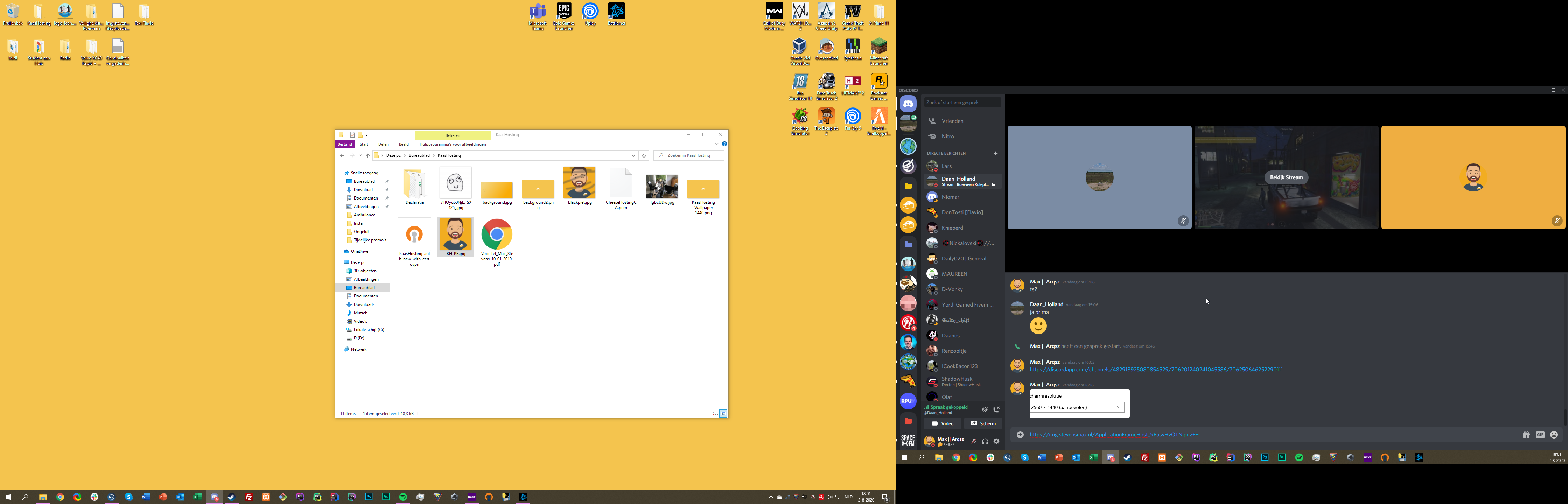1568x504 pixels.
Task: Open the emoji picker in the message bar
Action: (x=1554, y=435)
